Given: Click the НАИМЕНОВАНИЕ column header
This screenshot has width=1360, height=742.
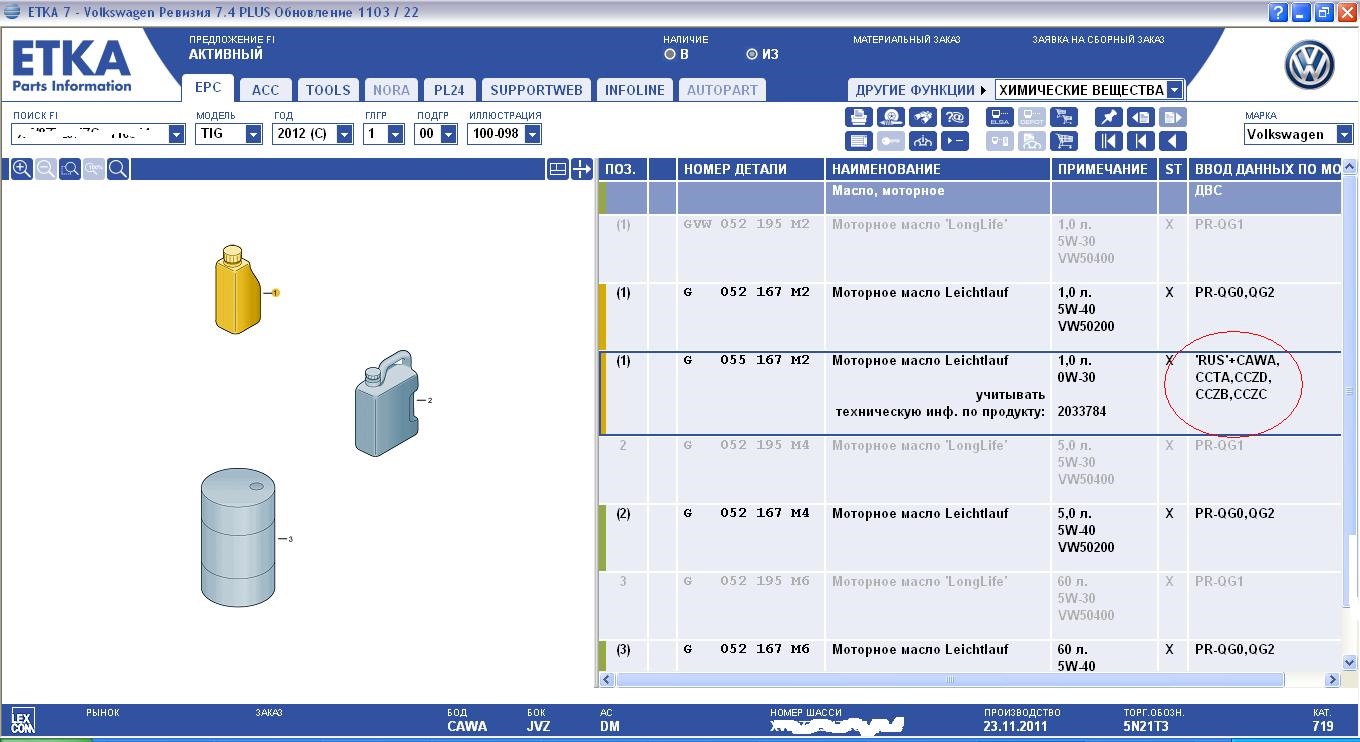Looking at the screenshot, I should 938,169.
